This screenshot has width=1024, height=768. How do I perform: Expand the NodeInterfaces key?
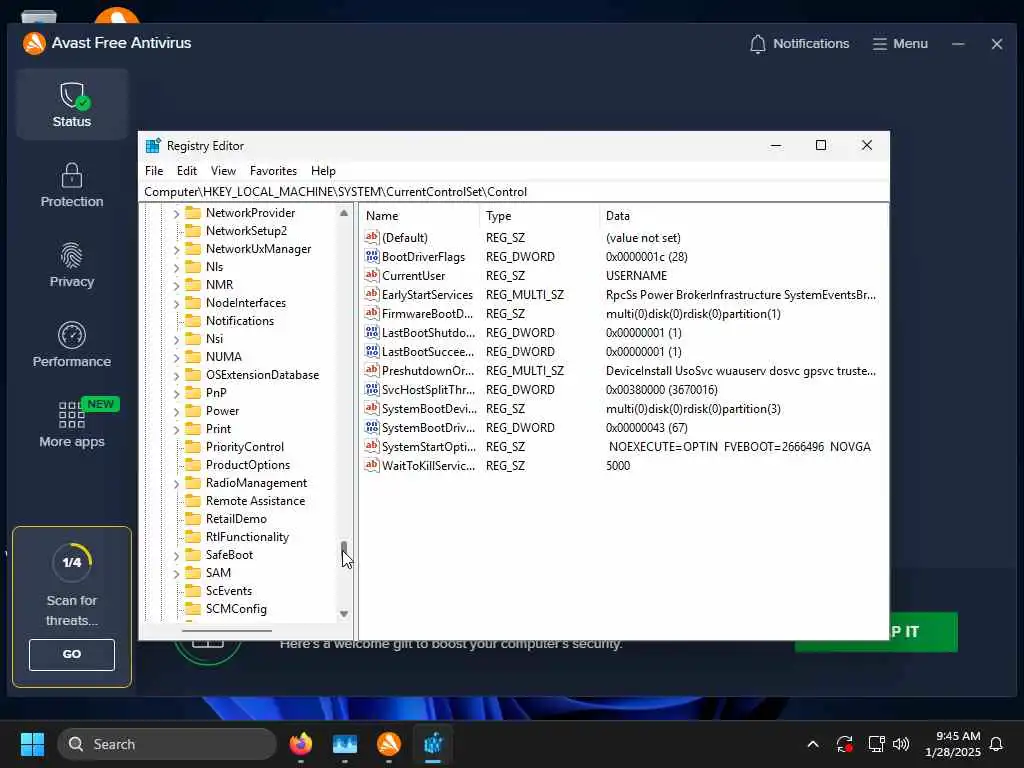(176, 304)
